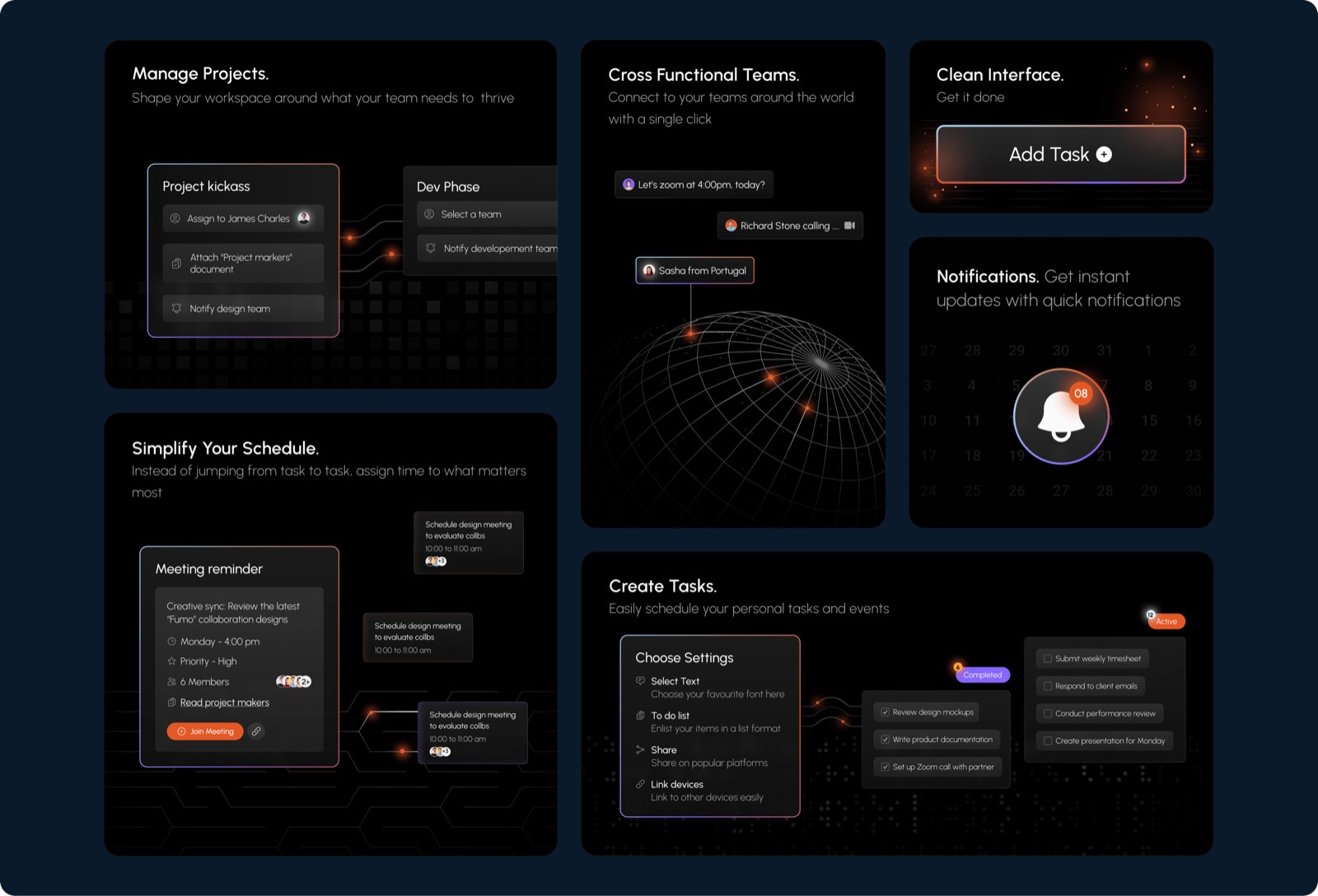
Task: Click the people icon beside 6 Members
Action: (171, 682)
